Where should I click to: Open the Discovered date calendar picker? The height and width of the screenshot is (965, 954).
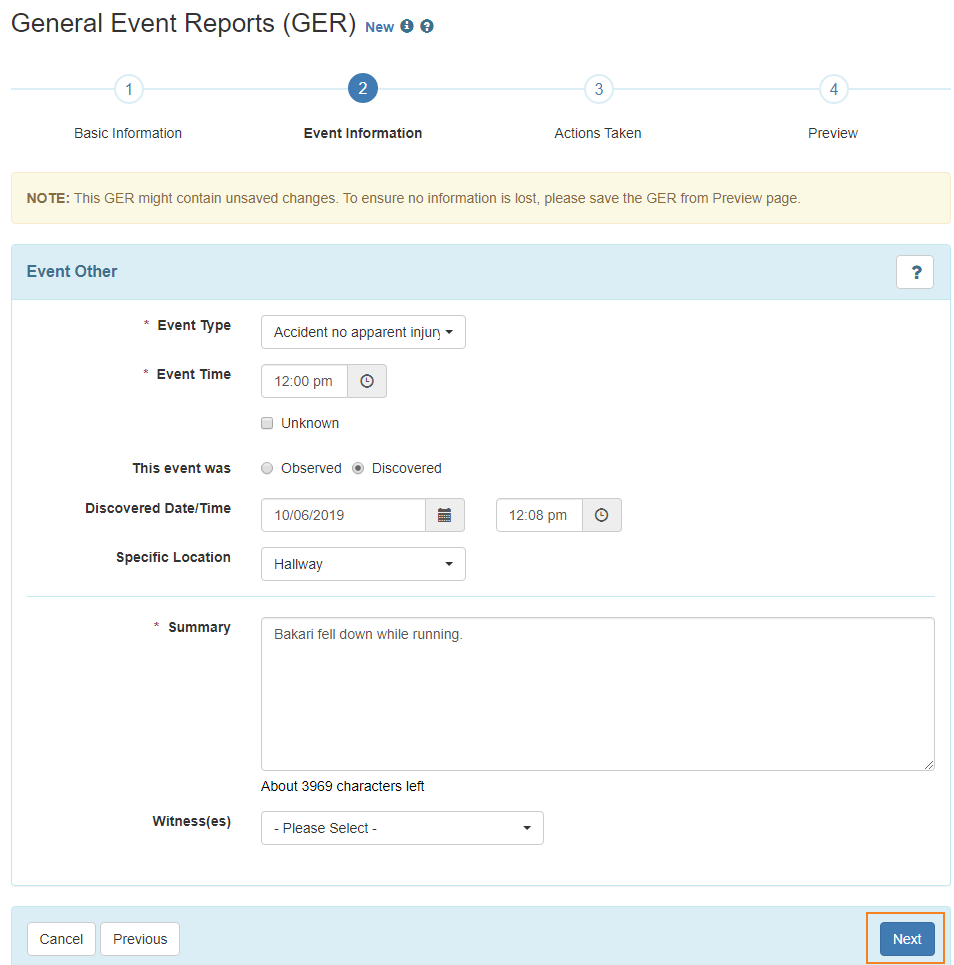pyautogui.click(x=444, y=515)
